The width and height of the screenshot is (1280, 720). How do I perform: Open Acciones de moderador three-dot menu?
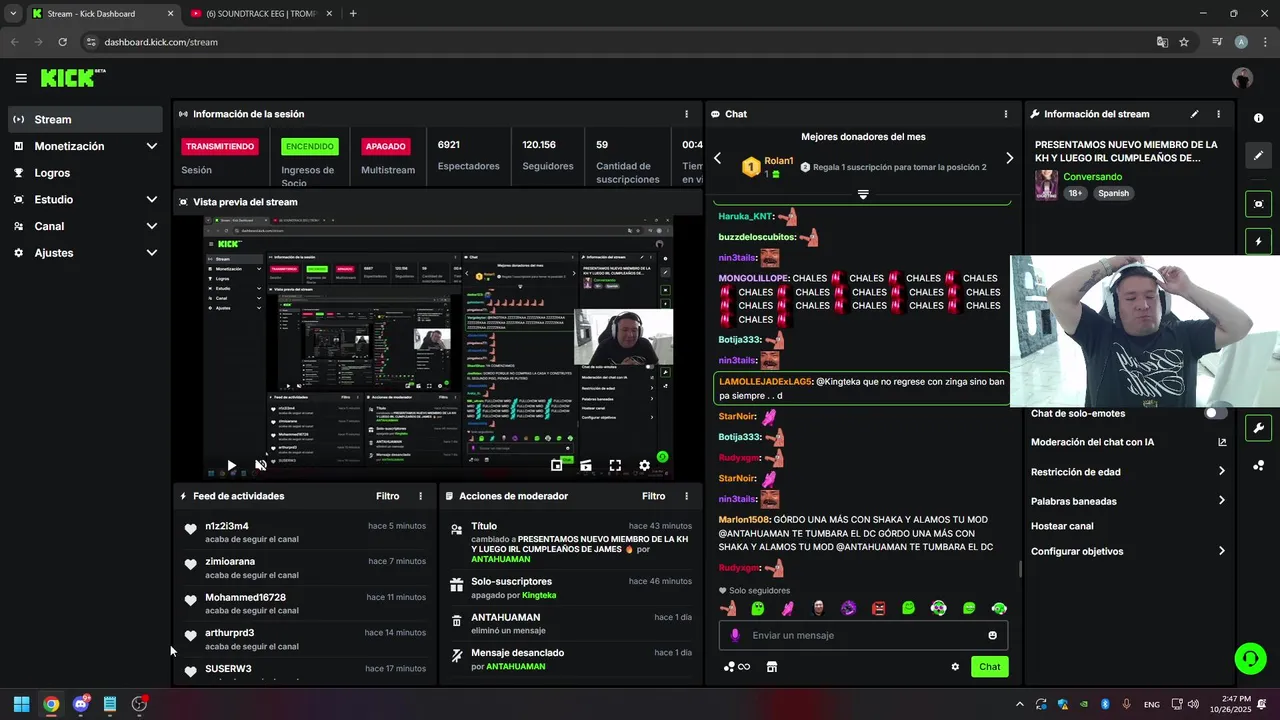686,496
